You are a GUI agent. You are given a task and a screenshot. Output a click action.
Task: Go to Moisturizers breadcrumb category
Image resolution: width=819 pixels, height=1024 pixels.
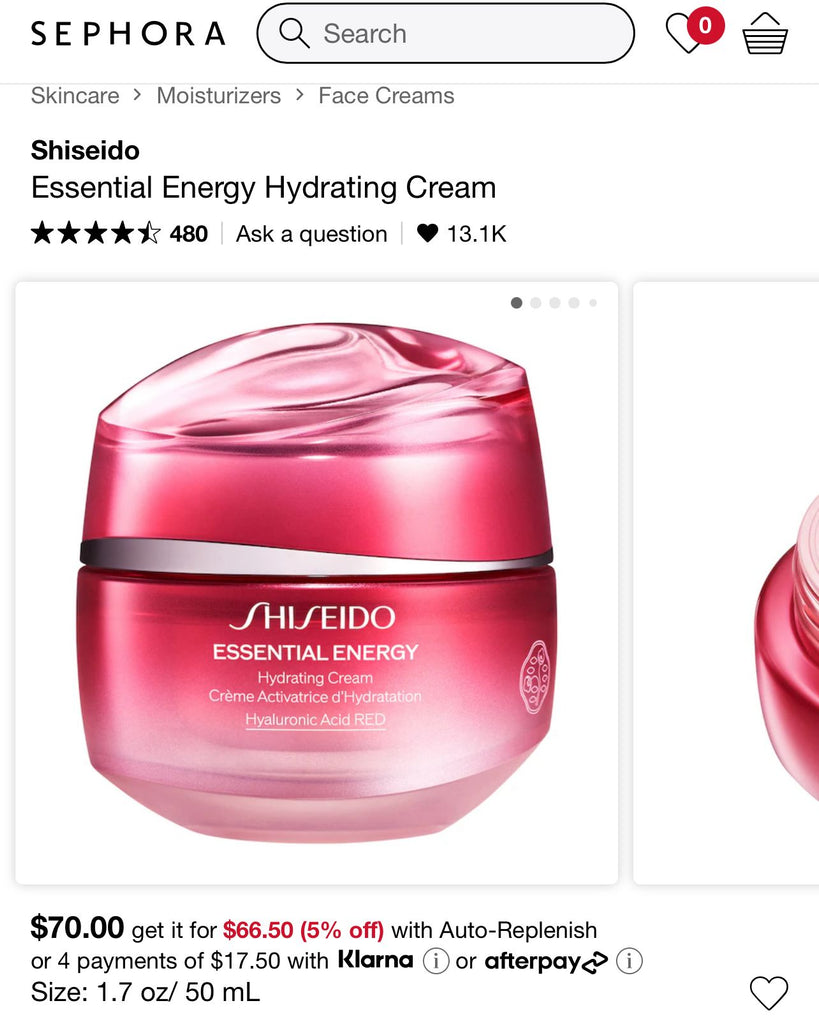click(219, 96)
